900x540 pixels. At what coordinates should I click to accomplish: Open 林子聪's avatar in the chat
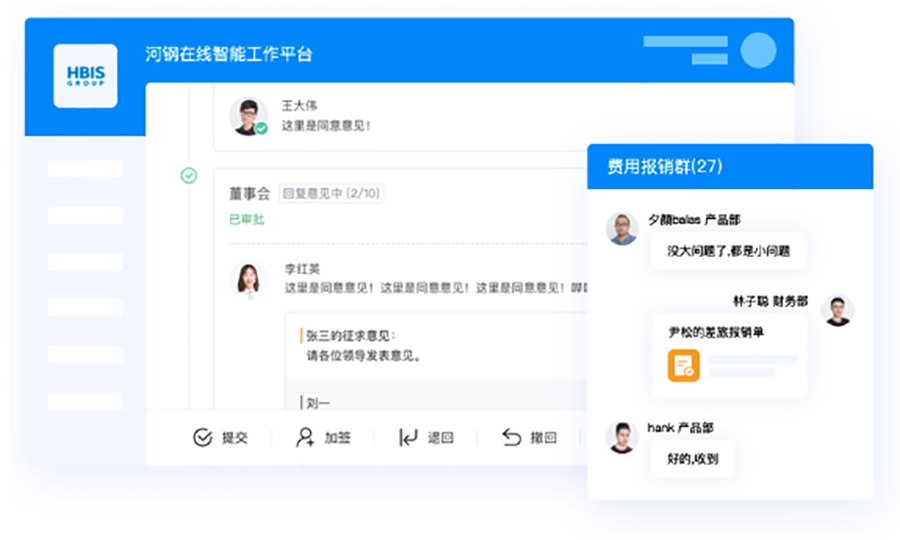(x=837, y=310)
